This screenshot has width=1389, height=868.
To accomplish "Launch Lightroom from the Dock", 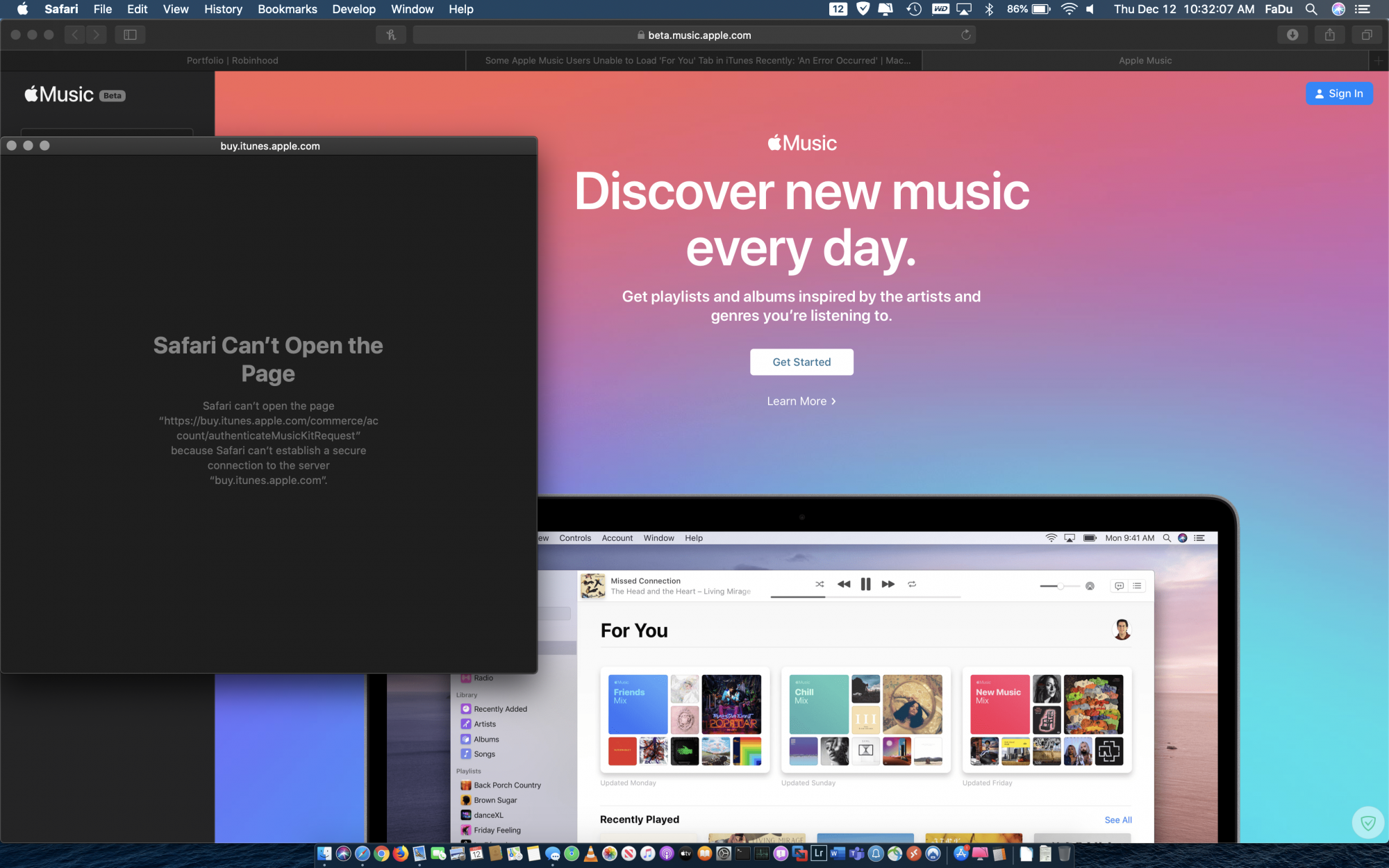I will pyautogui.click(x=819, y=854).
